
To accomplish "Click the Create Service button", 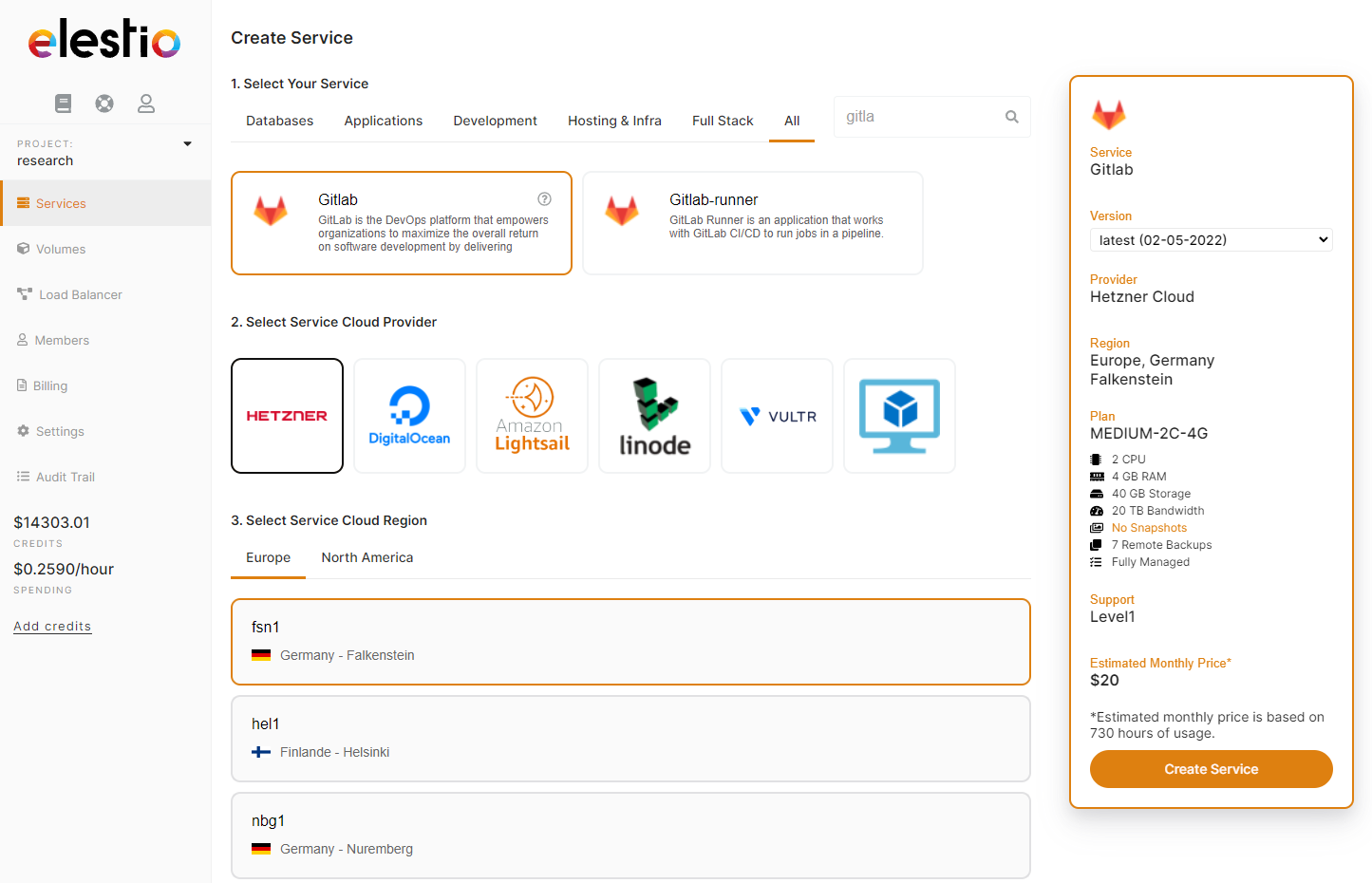I will point(1211,769).
